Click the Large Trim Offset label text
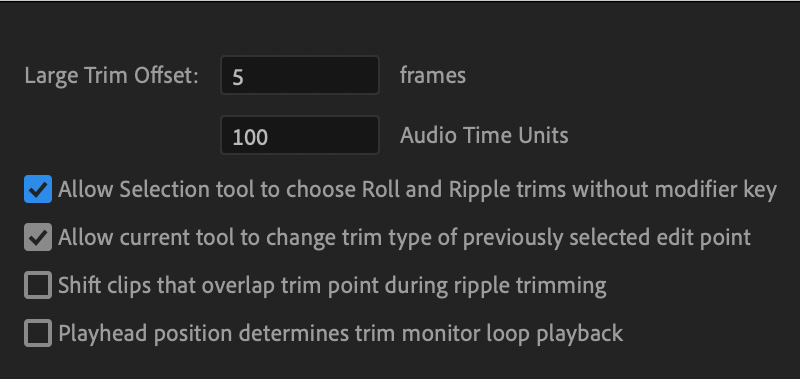 [112, 76]
